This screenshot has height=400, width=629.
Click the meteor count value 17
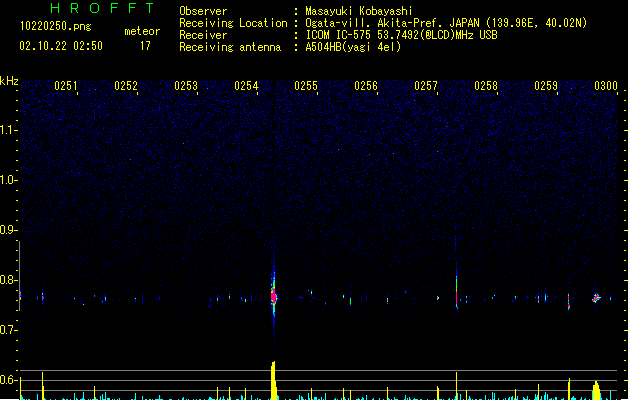[x=145, y=46]
